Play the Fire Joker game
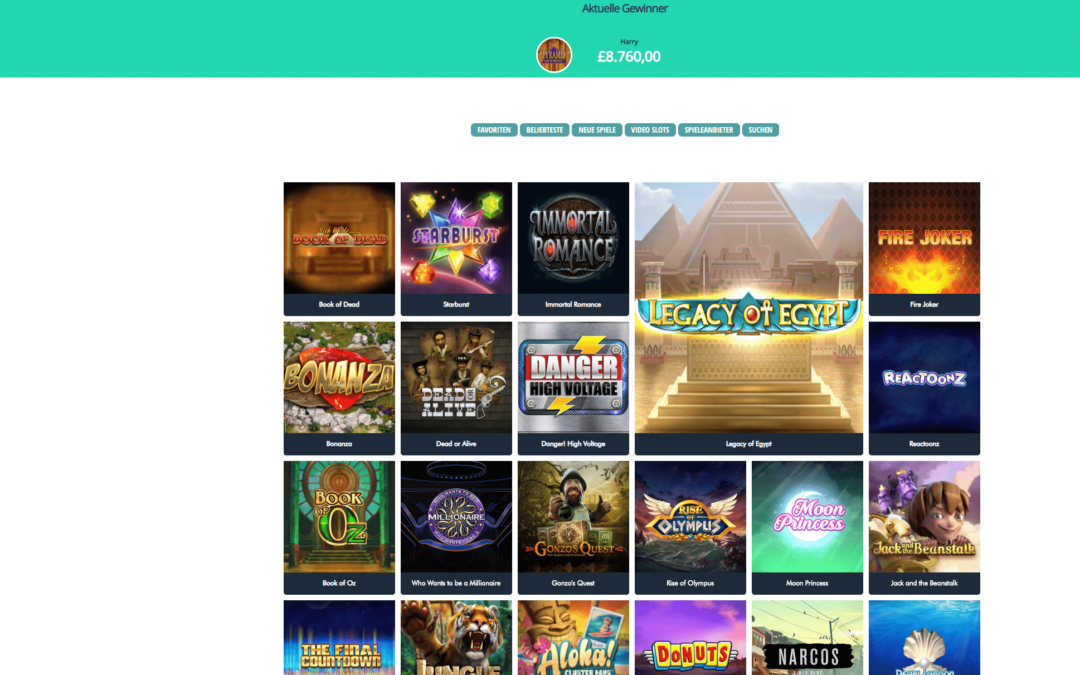Viewport: 1080px width, 675px height. 924,248
